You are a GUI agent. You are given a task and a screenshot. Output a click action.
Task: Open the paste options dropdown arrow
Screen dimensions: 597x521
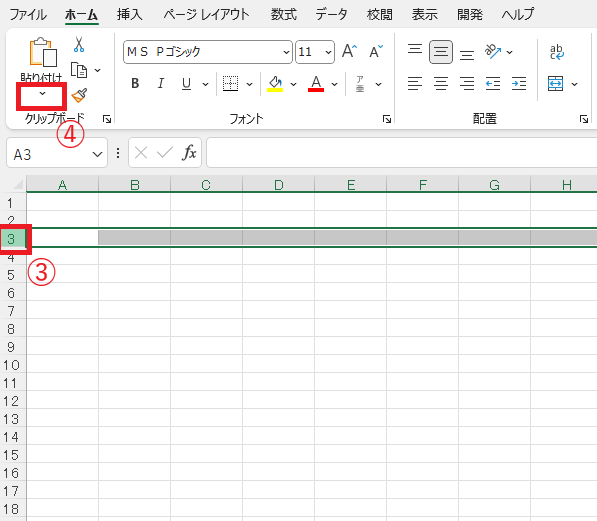(x=42, y=94)
